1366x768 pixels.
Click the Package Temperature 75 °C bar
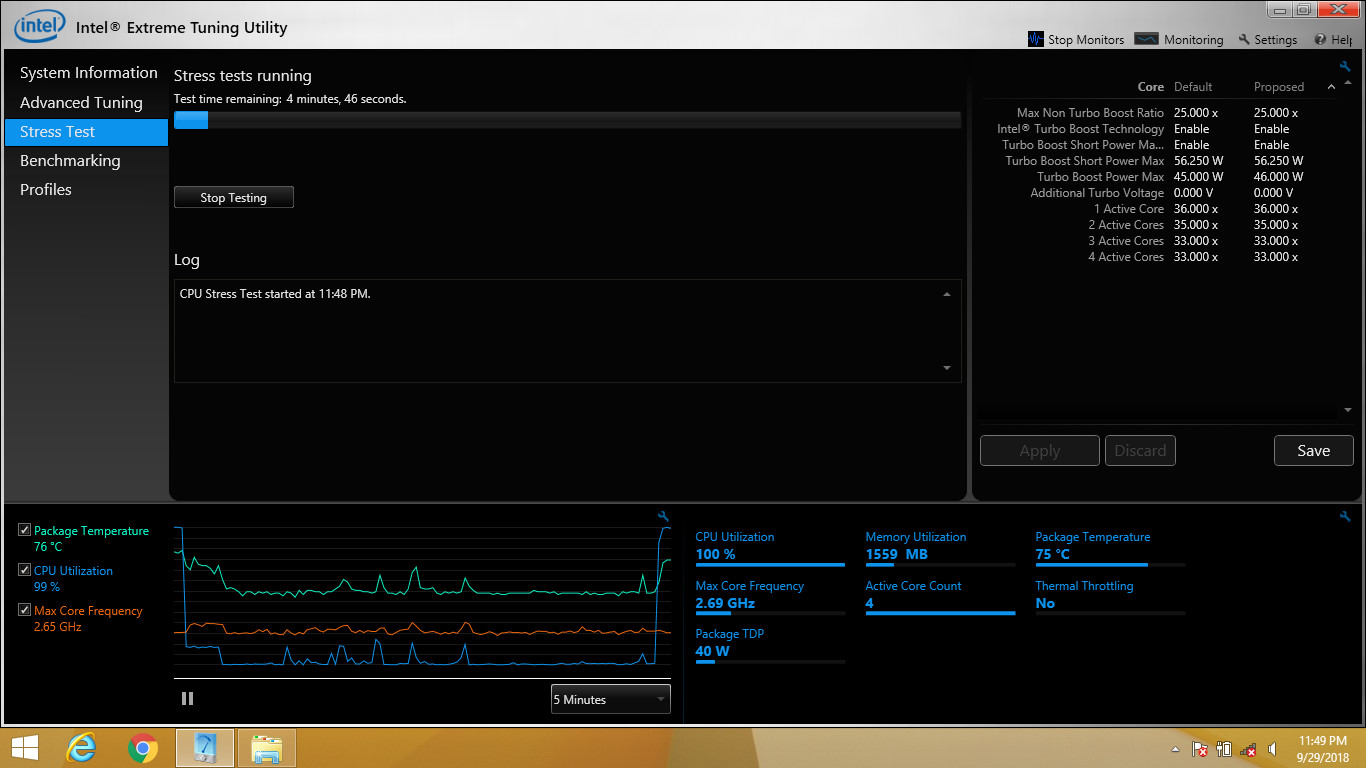pos(1110,565)
